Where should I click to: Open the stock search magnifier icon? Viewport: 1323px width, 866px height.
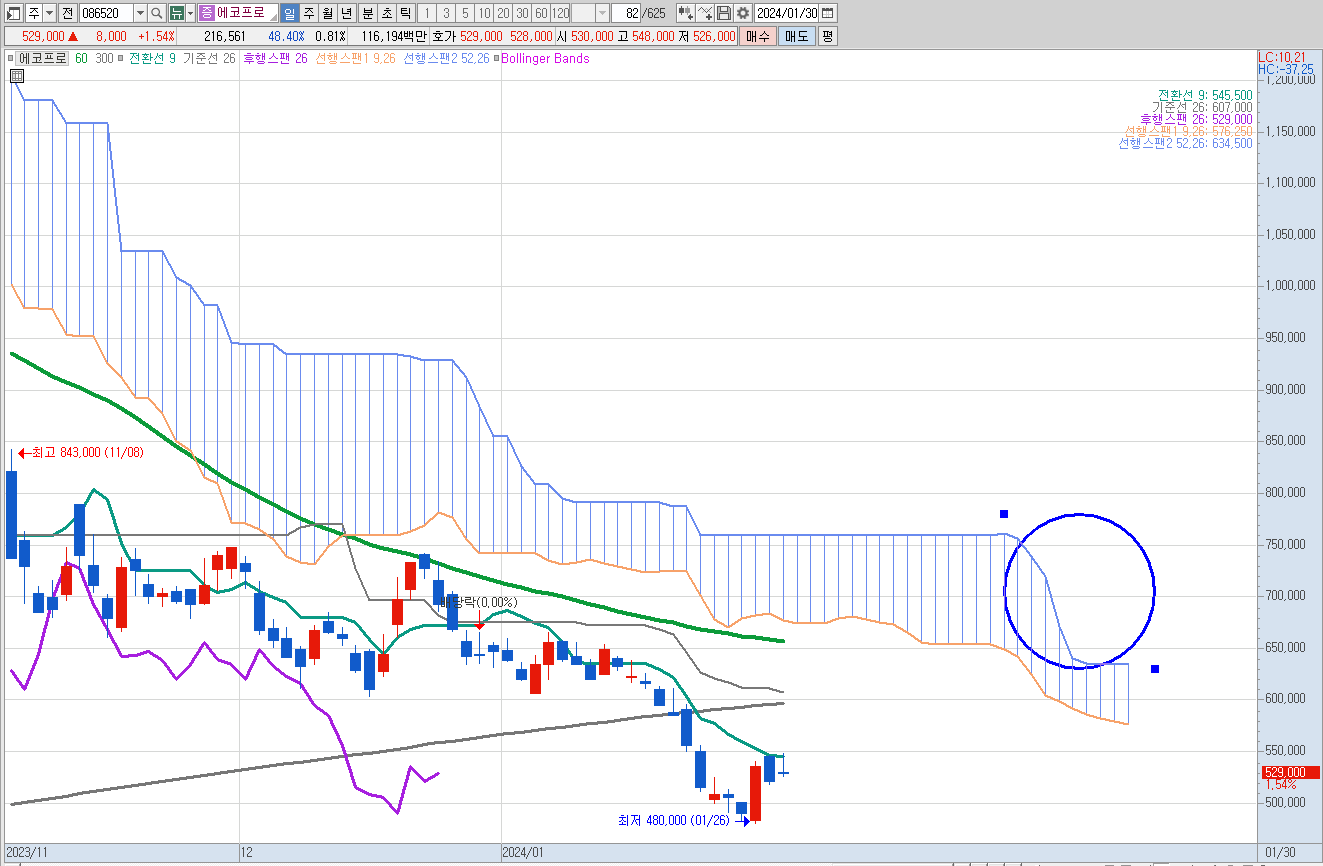(x=157, y=13)
